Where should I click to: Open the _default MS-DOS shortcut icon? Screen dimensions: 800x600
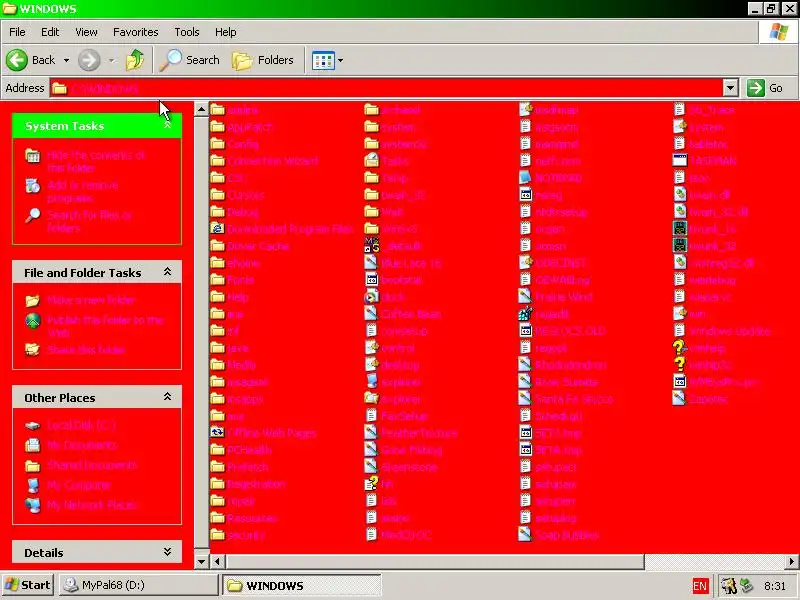(372, 246)
